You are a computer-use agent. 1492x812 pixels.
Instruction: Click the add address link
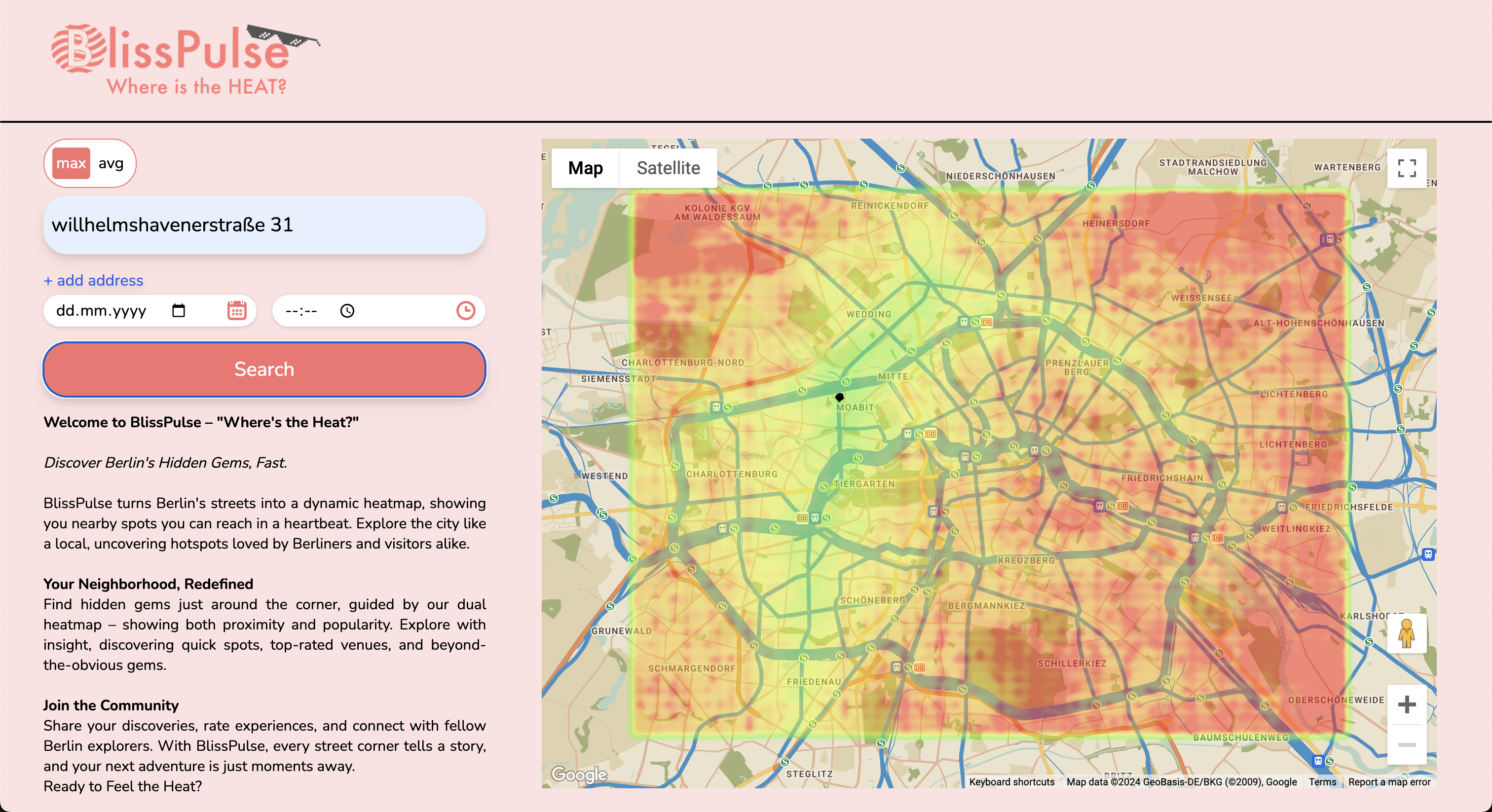pos(93,280)
